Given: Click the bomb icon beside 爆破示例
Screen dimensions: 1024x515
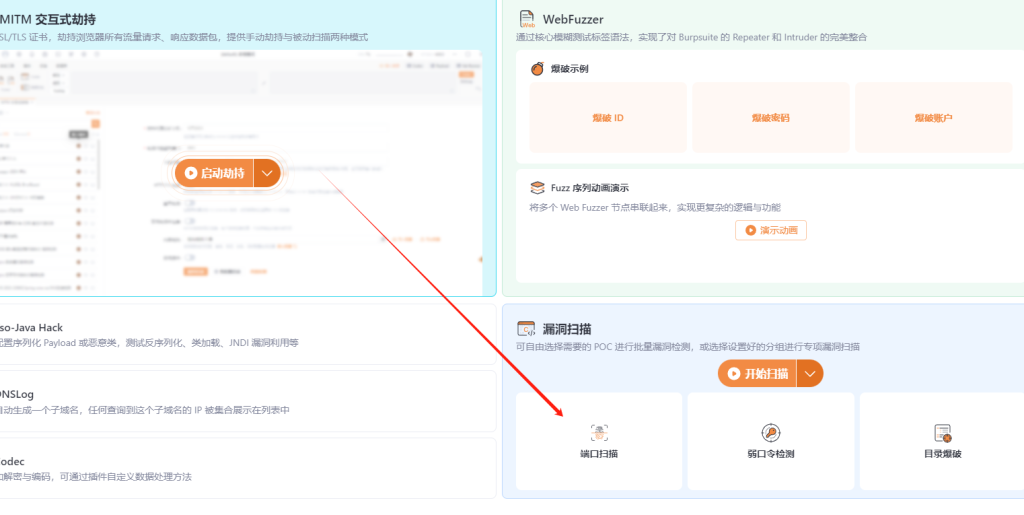Looking at the screenshot, I should coord(537,68).
